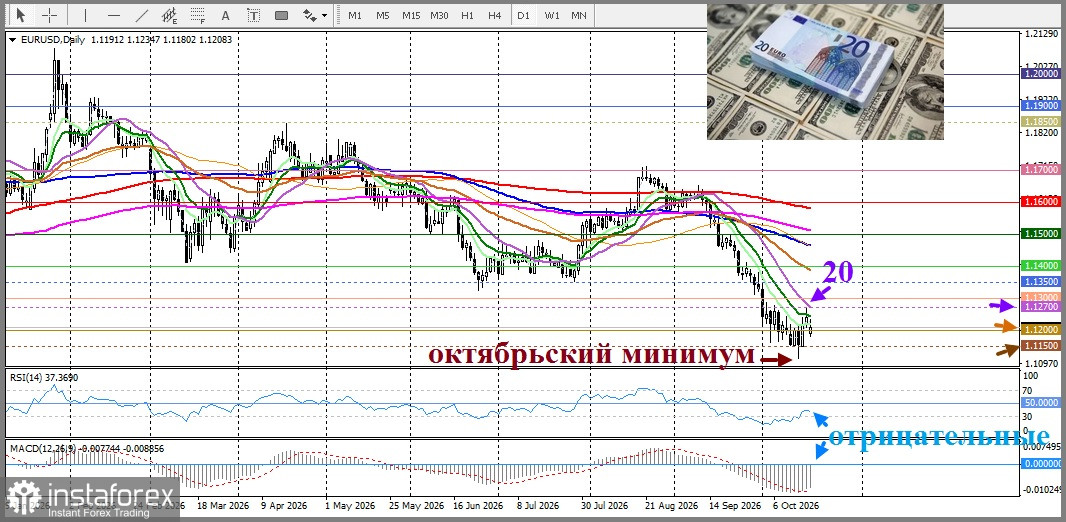Image resolution: width=1066 pixels, height=522 pixels.
Task: Switch chart to M1 timeframe
Action: (x=355, y=15)
